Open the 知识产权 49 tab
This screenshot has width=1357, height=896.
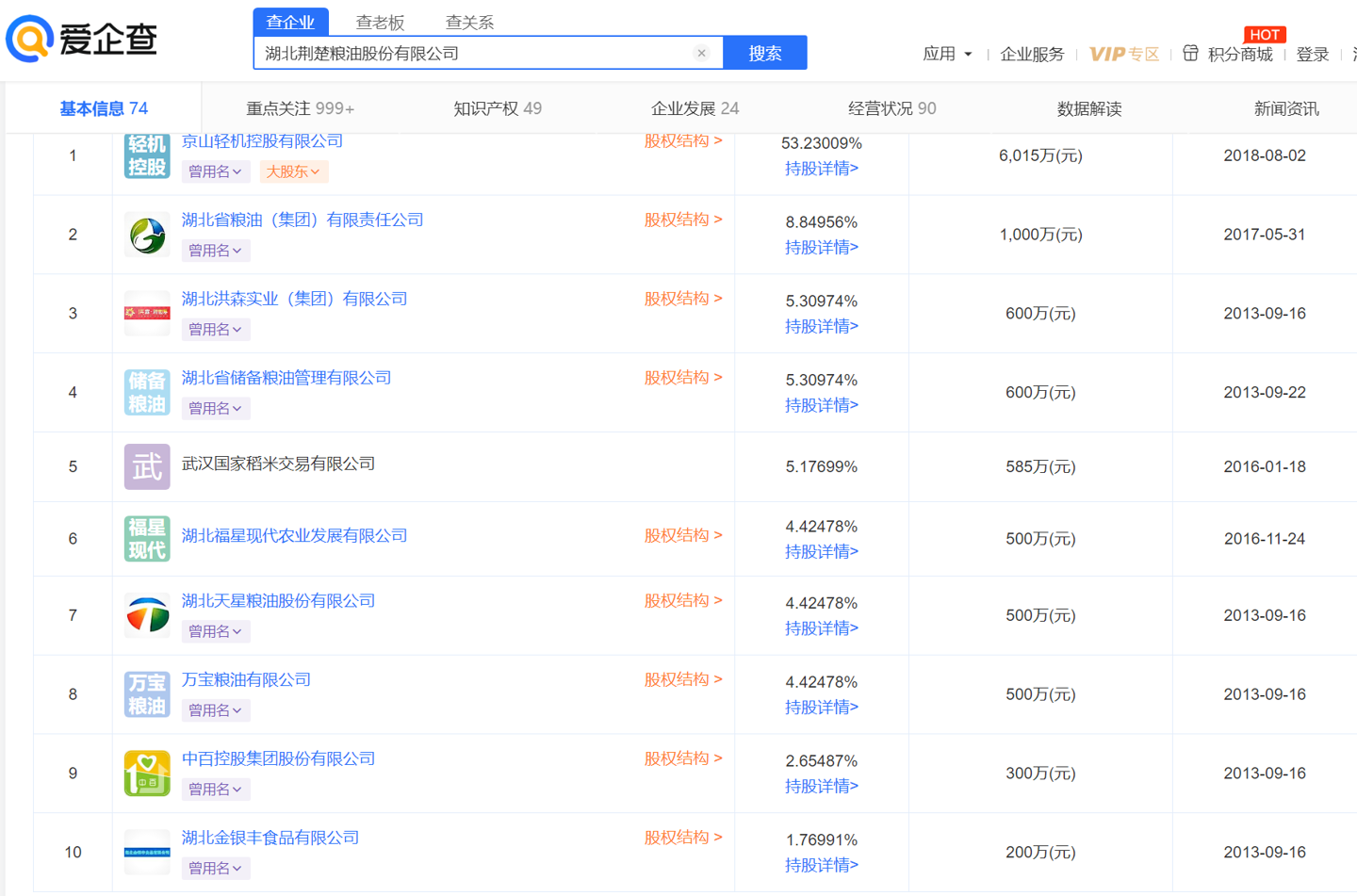coord(498,108)
